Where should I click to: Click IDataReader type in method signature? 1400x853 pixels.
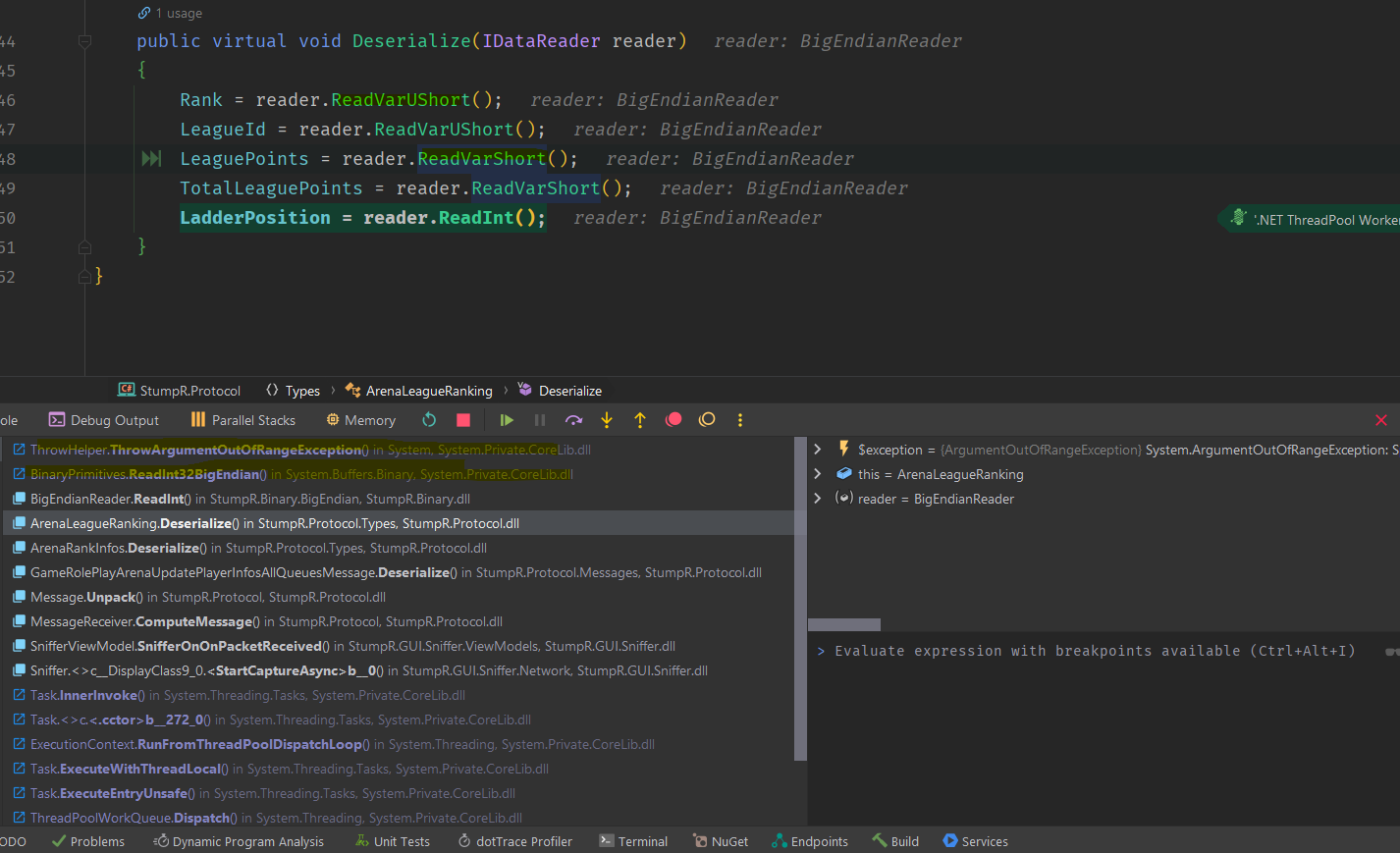point(541,40)
